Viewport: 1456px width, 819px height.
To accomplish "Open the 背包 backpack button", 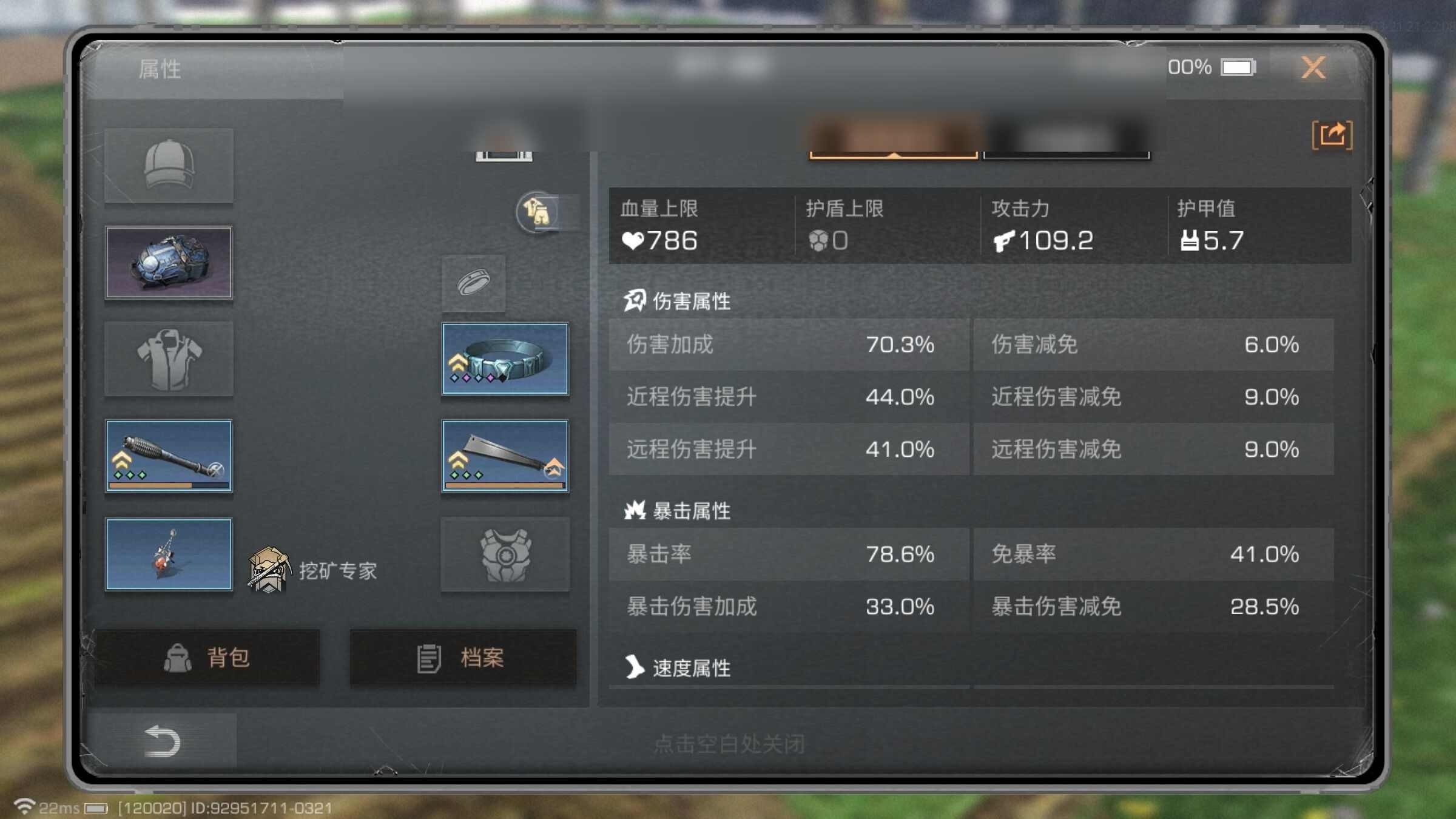I will coord(207,658).
